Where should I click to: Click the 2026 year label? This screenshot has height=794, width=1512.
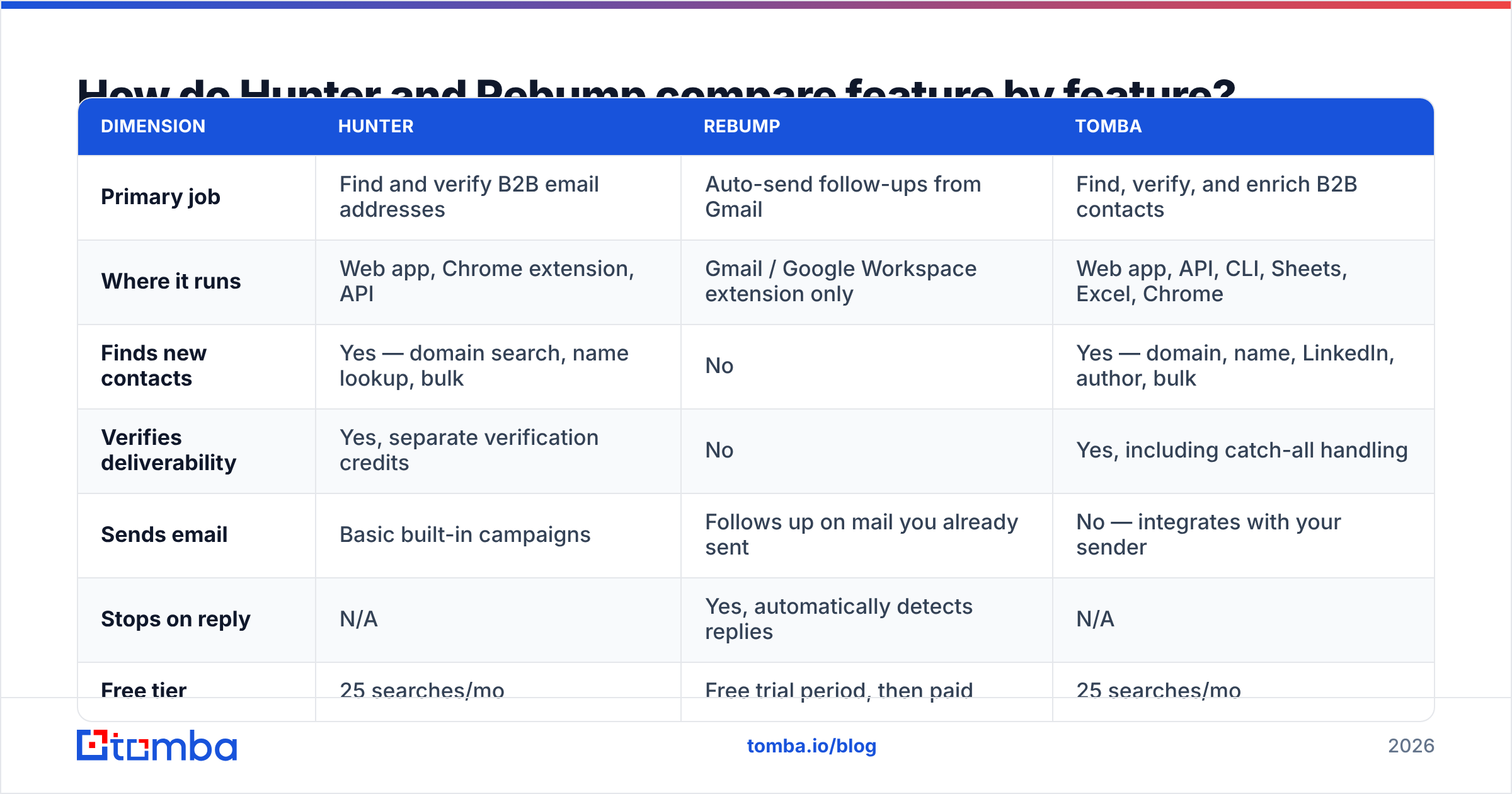point(1411,746)
